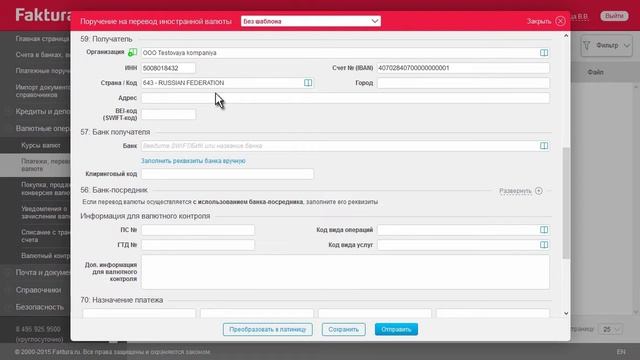Click the Город input field
The image size is (640, 360).
click(463, 83)
